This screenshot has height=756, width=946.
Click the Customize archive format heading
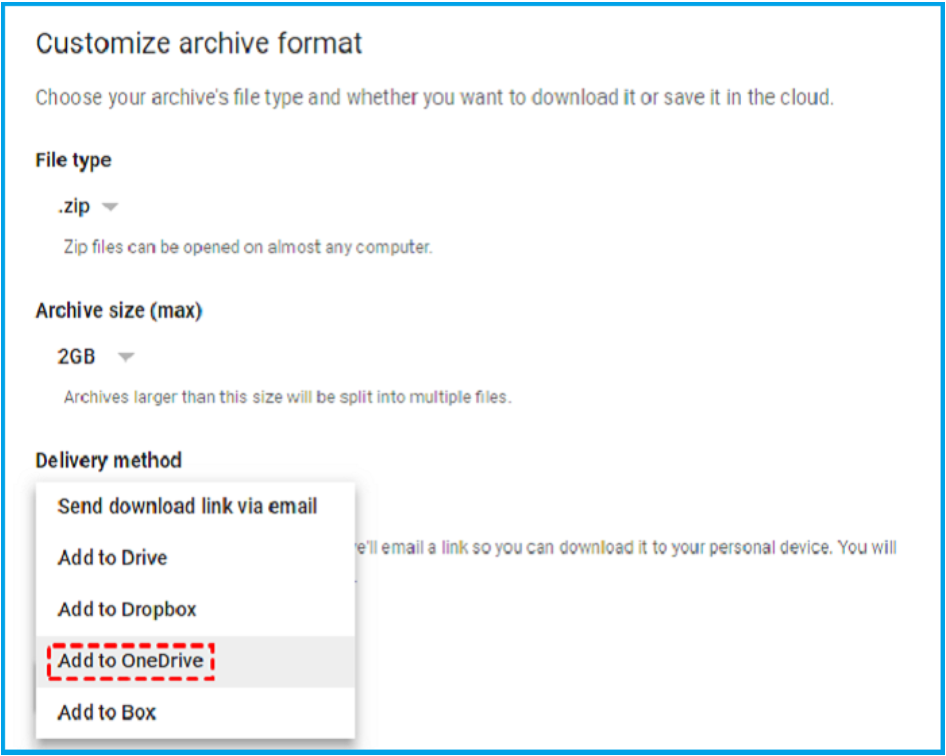point(198,43)
